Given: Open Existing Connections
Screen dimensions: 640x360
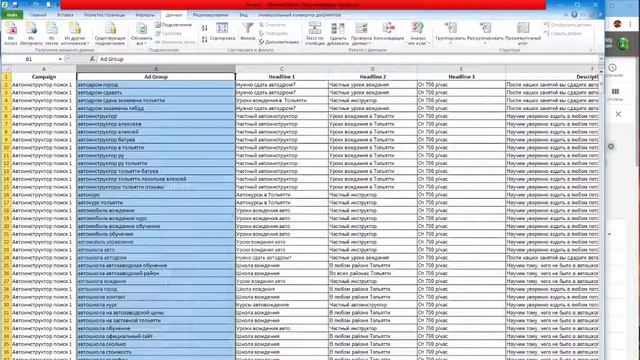Looking at the screenshot, I should coord(110,33).
